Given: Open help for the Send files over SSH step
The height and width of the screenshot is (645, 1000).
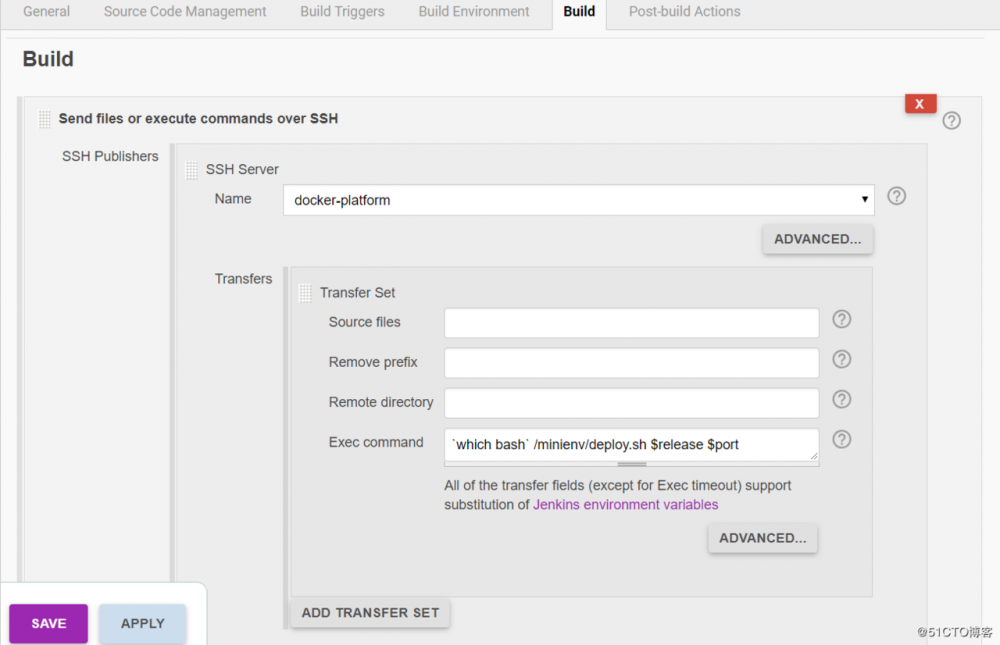Looking at the screenshot, I should (x=951, y=120).
